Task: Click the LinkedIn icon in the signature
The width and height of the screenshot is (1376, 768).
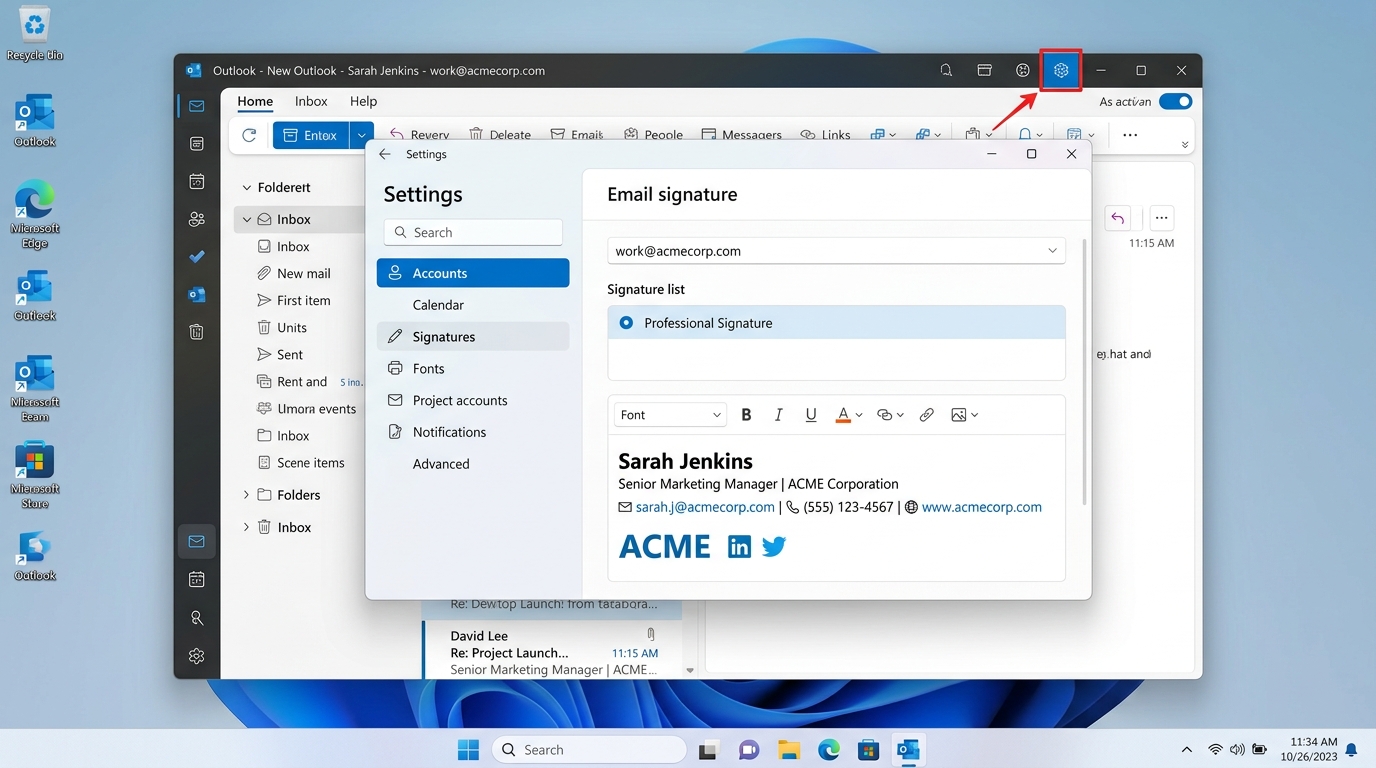Action: (x=739, y=547)
